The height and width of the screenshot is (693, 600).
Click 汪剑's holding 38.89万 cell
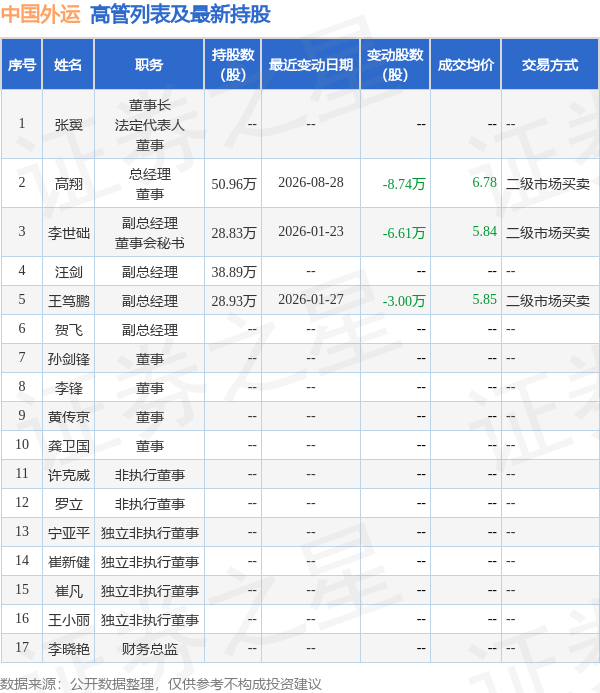pos(234,271)
